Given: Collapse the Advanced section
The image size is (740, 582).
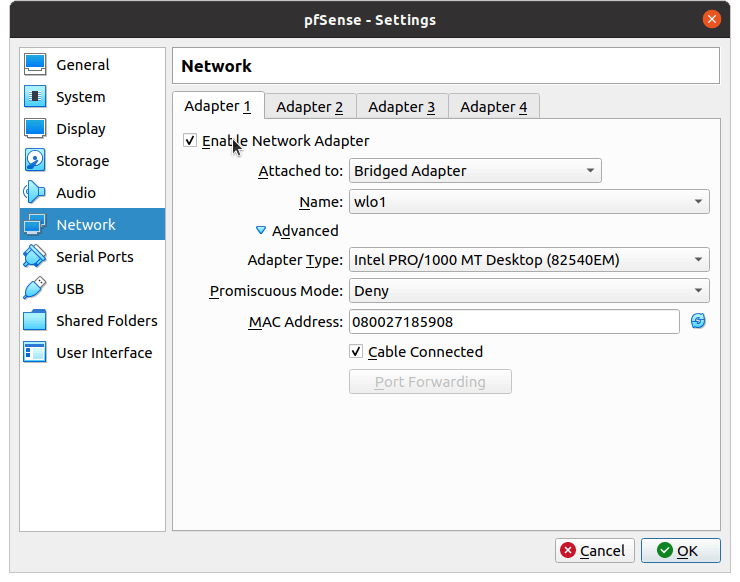Looking at the screenshot, I should [x=262, y=231].
